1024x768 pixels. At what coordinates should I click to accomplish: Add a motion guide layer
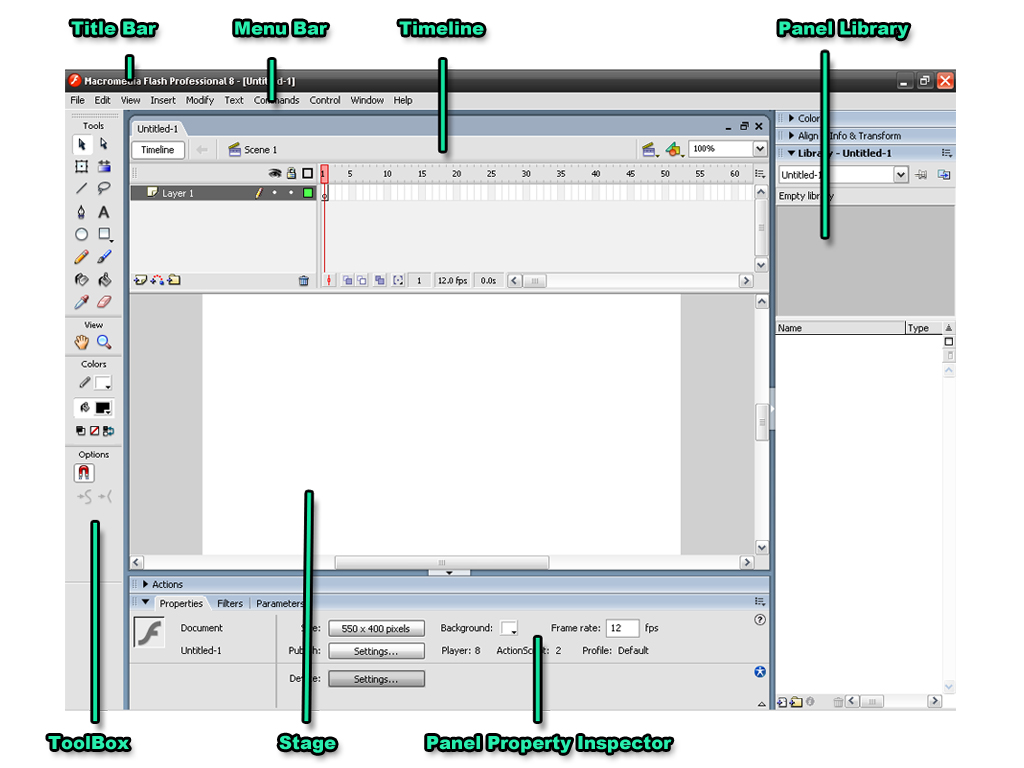point(157,280)
